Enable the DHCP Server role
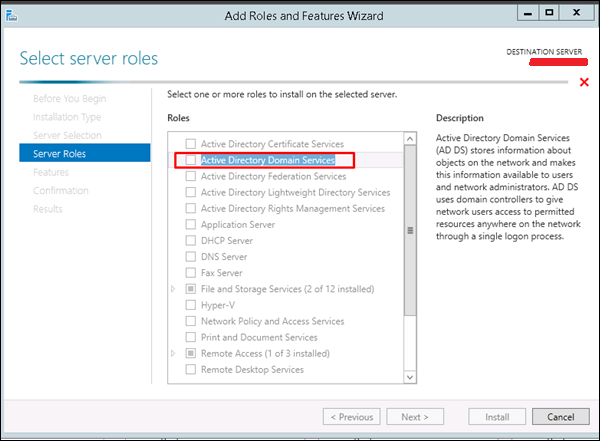The height and width of the screenshot is (441, 600). 191,240
